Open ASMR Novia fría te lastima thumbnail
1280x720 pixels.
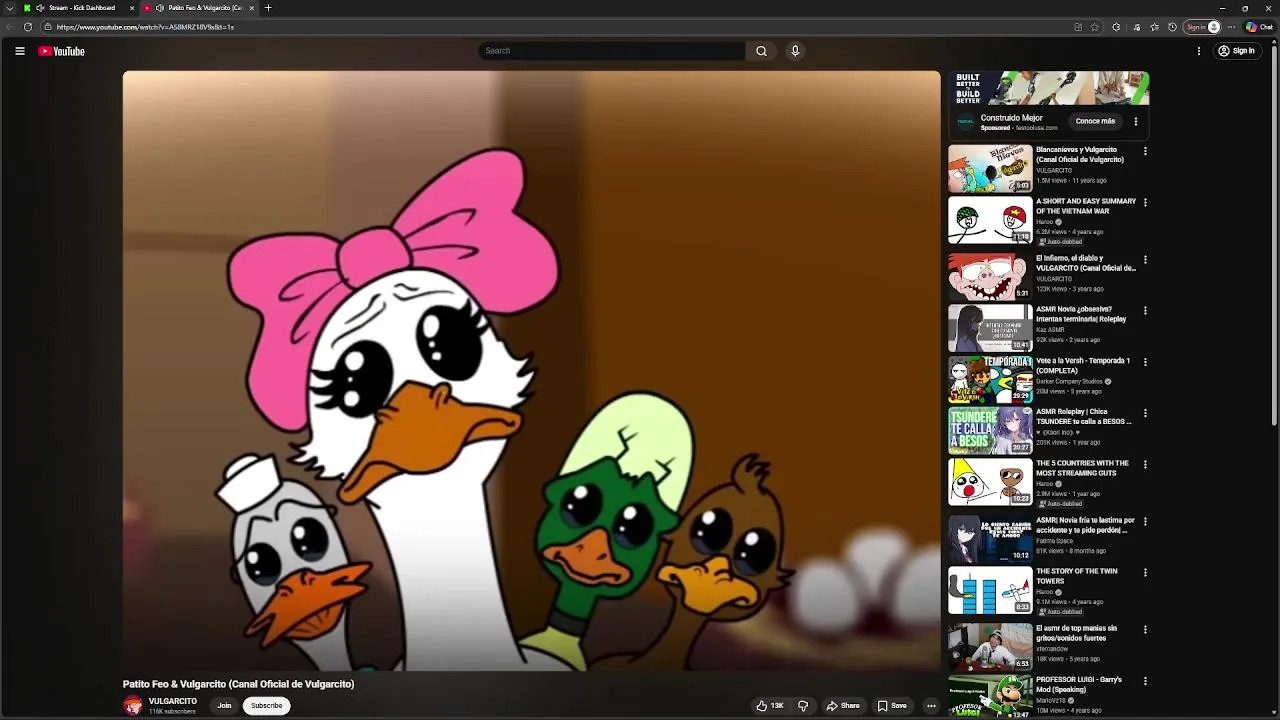point(990,539)
